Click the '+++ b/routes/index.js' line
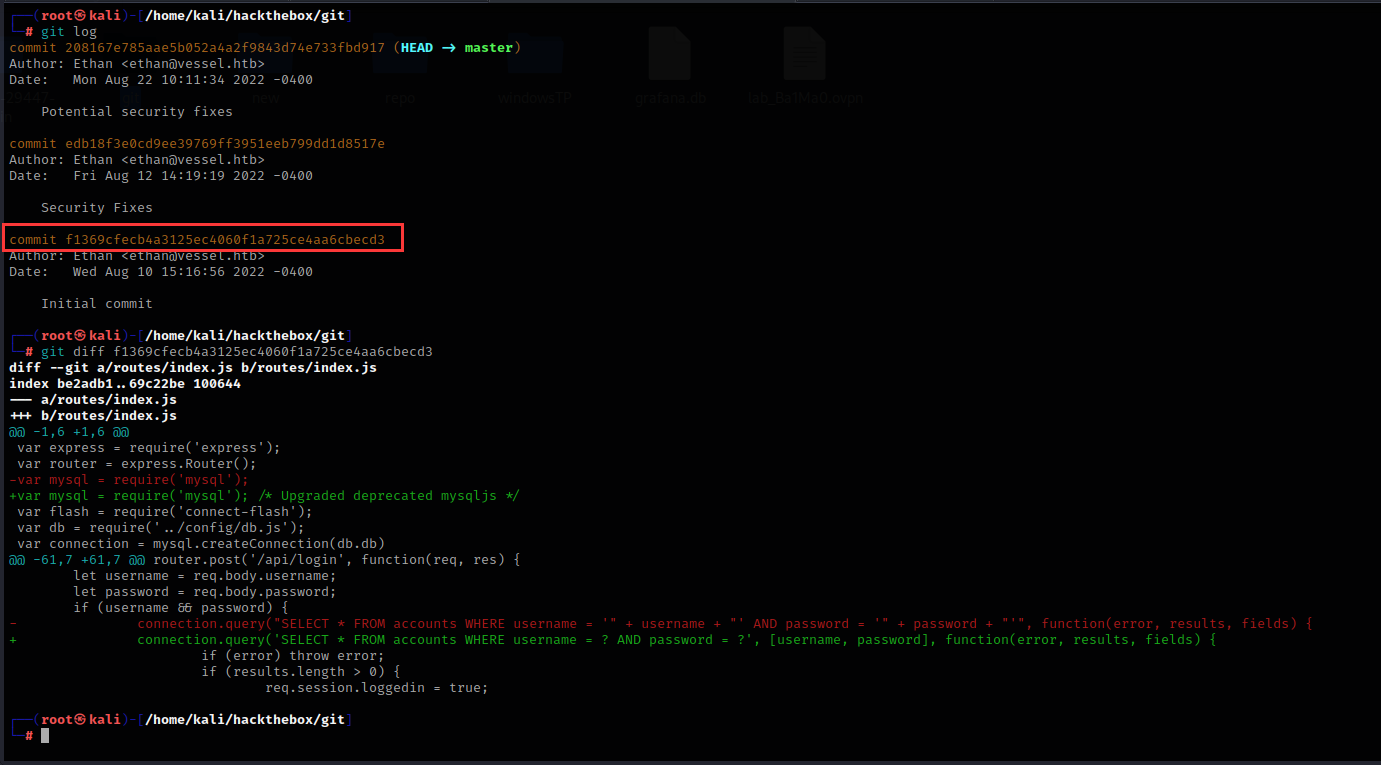Image resolution: width=1381 pixels, height=765 pixels. (93, 416)
